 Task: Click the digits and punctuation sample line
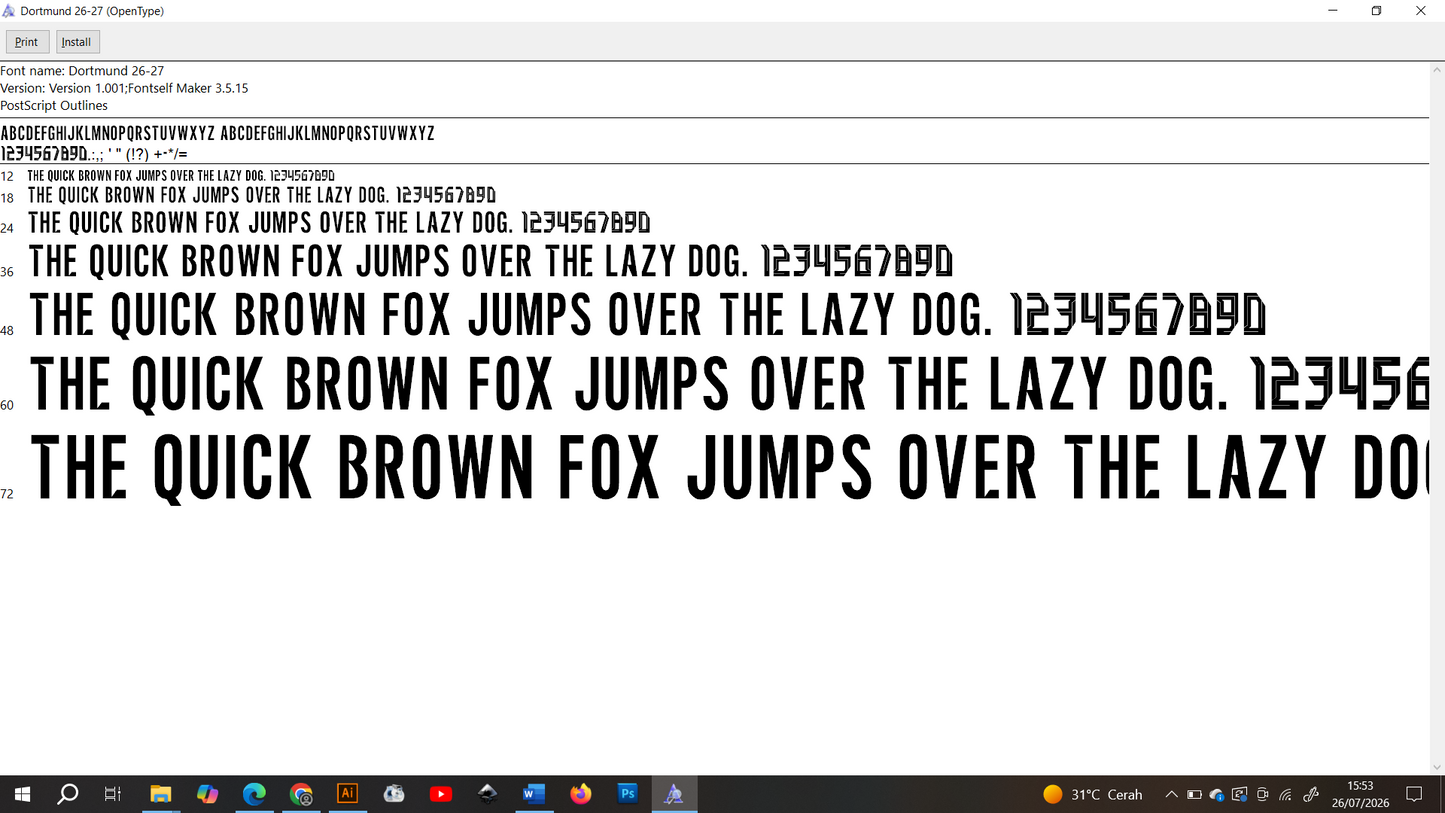coord(94,154)
